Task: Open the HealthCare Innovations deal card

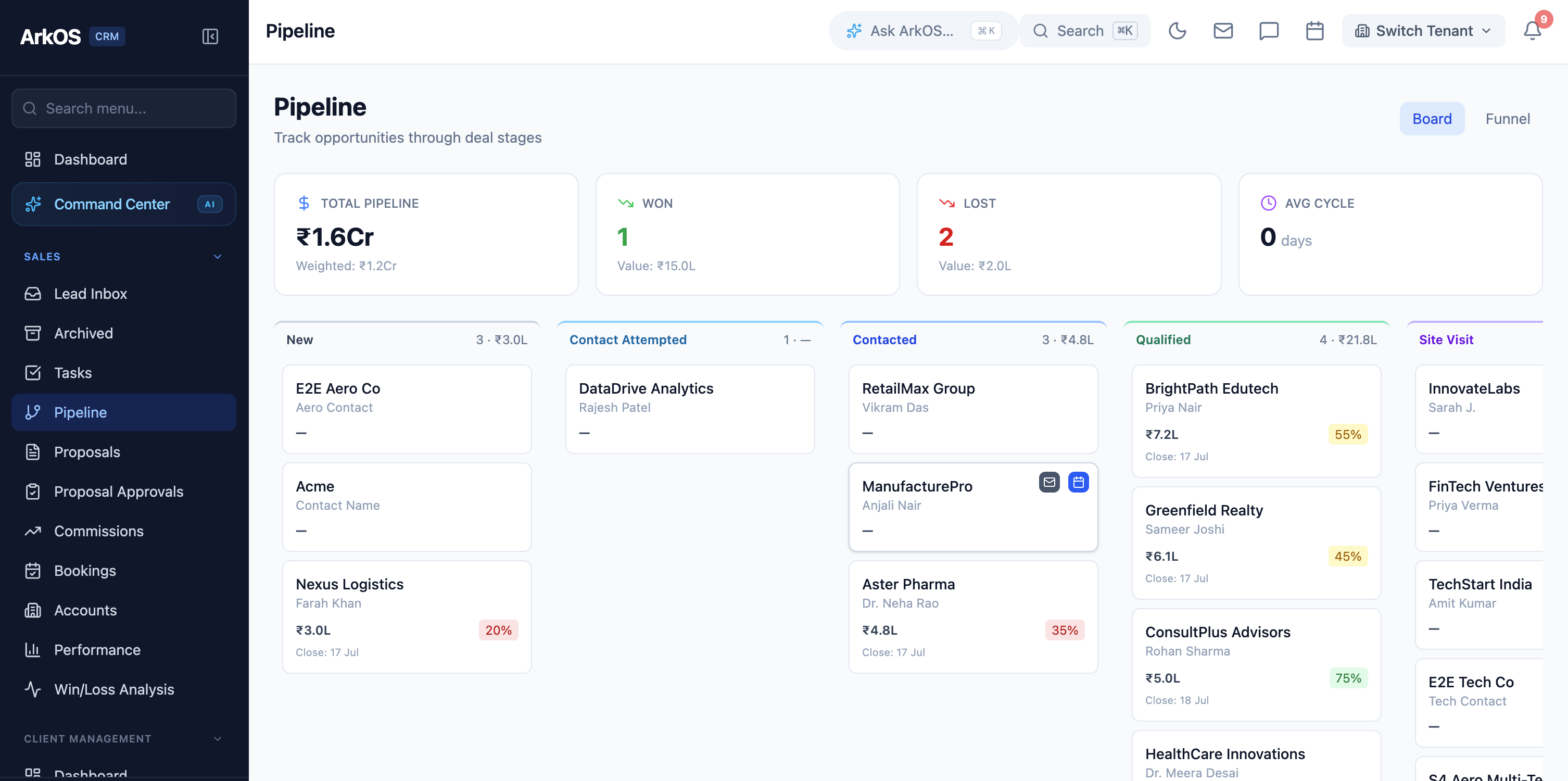Action: pos(1256,755)
